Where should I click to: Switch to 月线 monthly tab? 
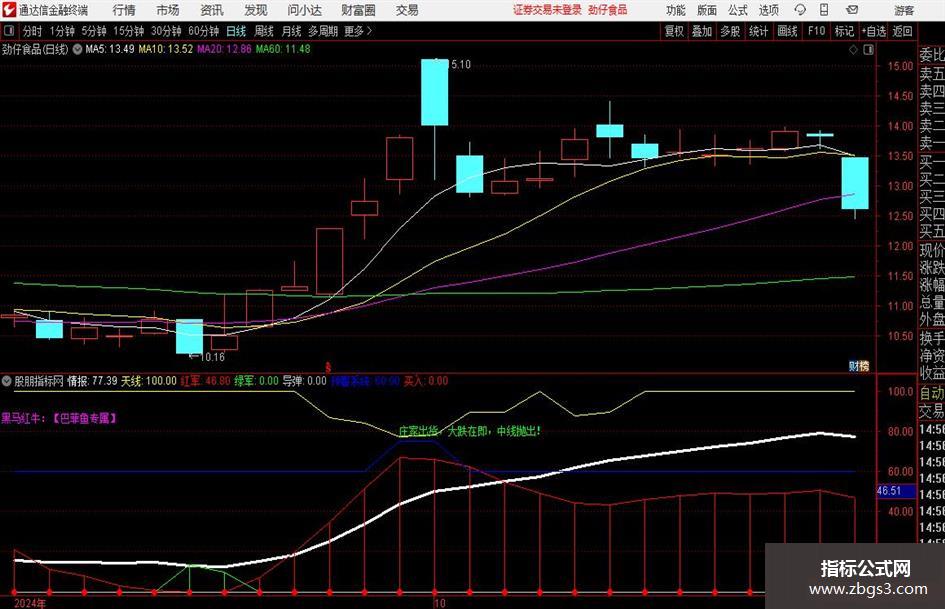point(291,31)
